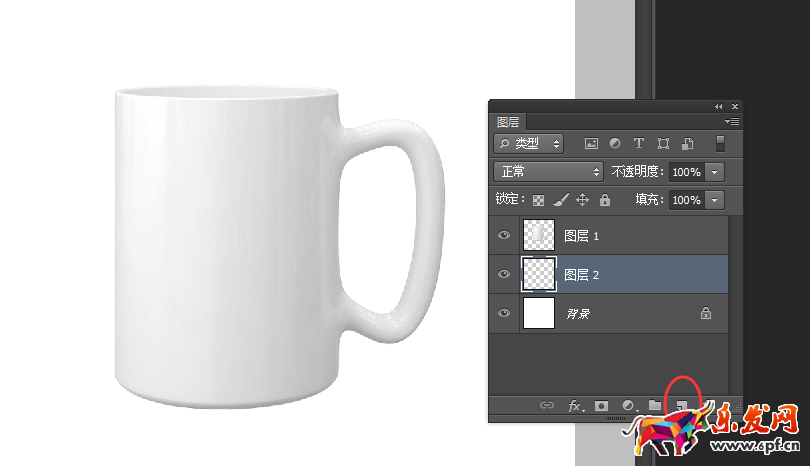Click the smart object filter icon
810x466 pixels.
click(687, 144)
